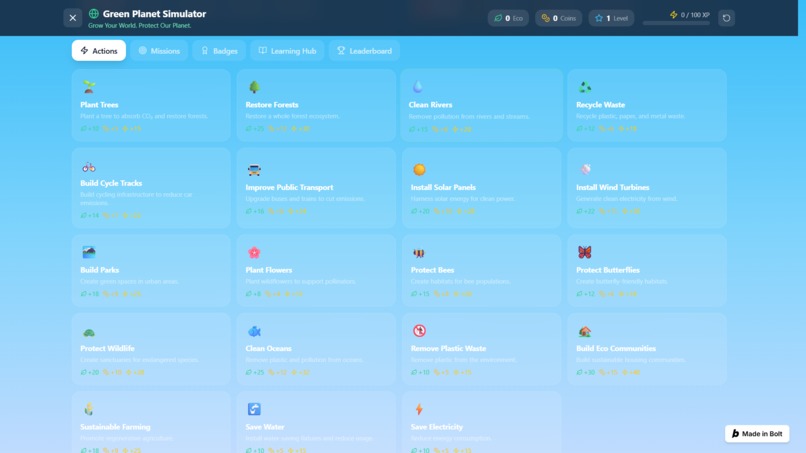Click the Coins counter in header
The image size is (806, 453).
tap(558, 18)
